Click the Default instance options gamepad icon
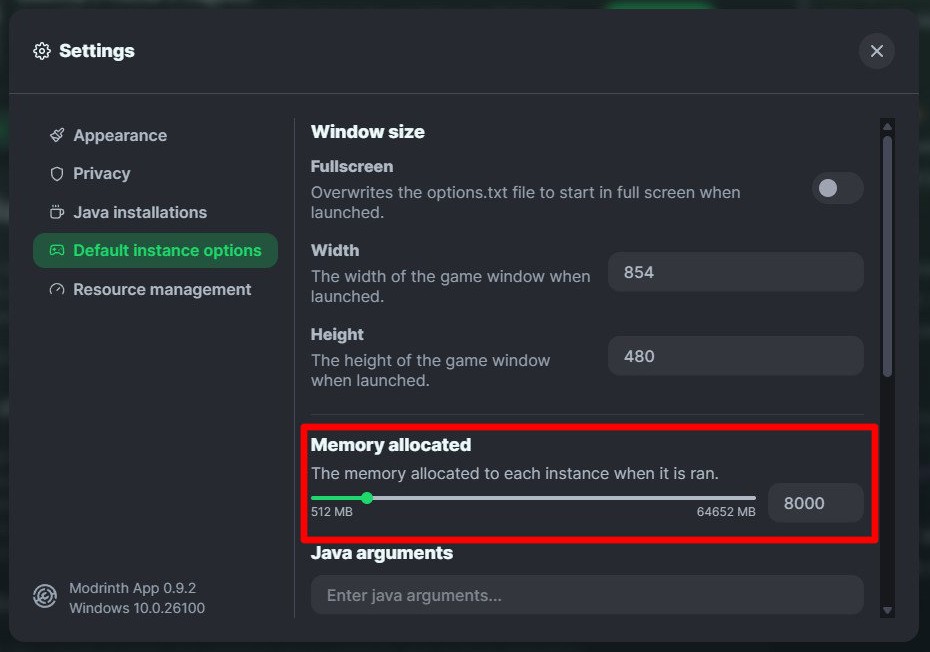The height and width of the screenshot is (652, 930). [x=57, y=251]
